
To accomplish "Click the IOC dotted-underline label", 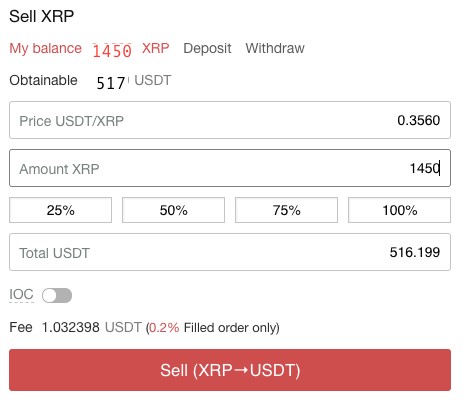I will click(x=21, y=295).
